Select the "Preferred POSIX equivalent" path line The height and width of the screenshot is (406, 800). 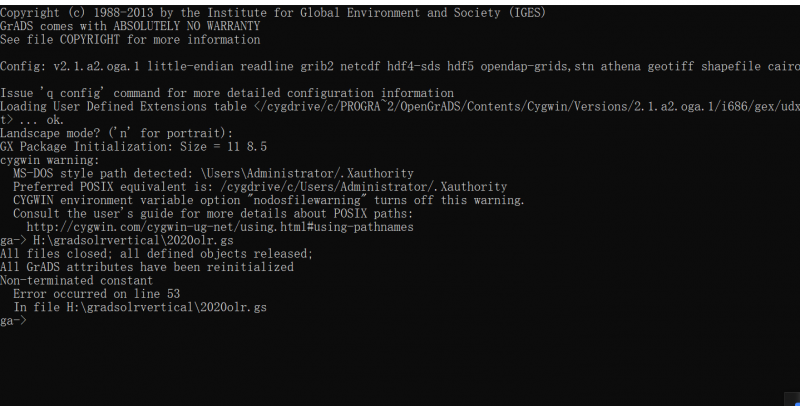click(x=260, y=187)
